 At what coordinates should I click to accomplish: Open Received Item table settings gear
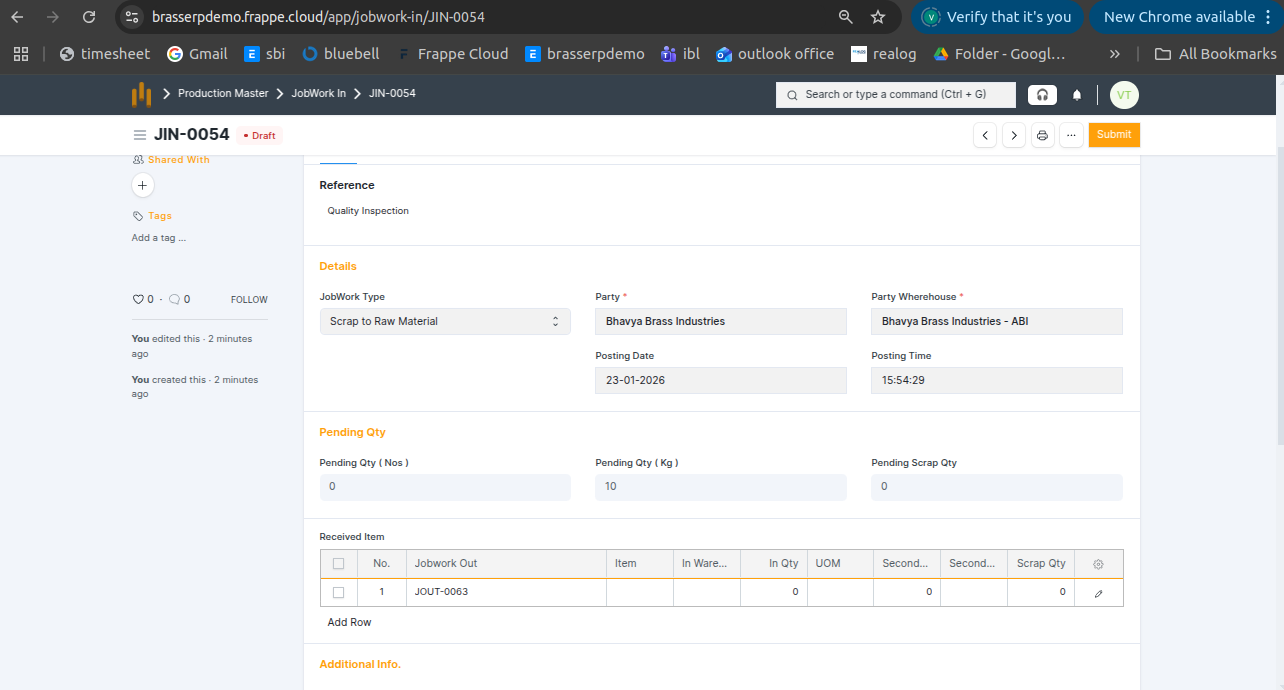tap(1098, 564)
